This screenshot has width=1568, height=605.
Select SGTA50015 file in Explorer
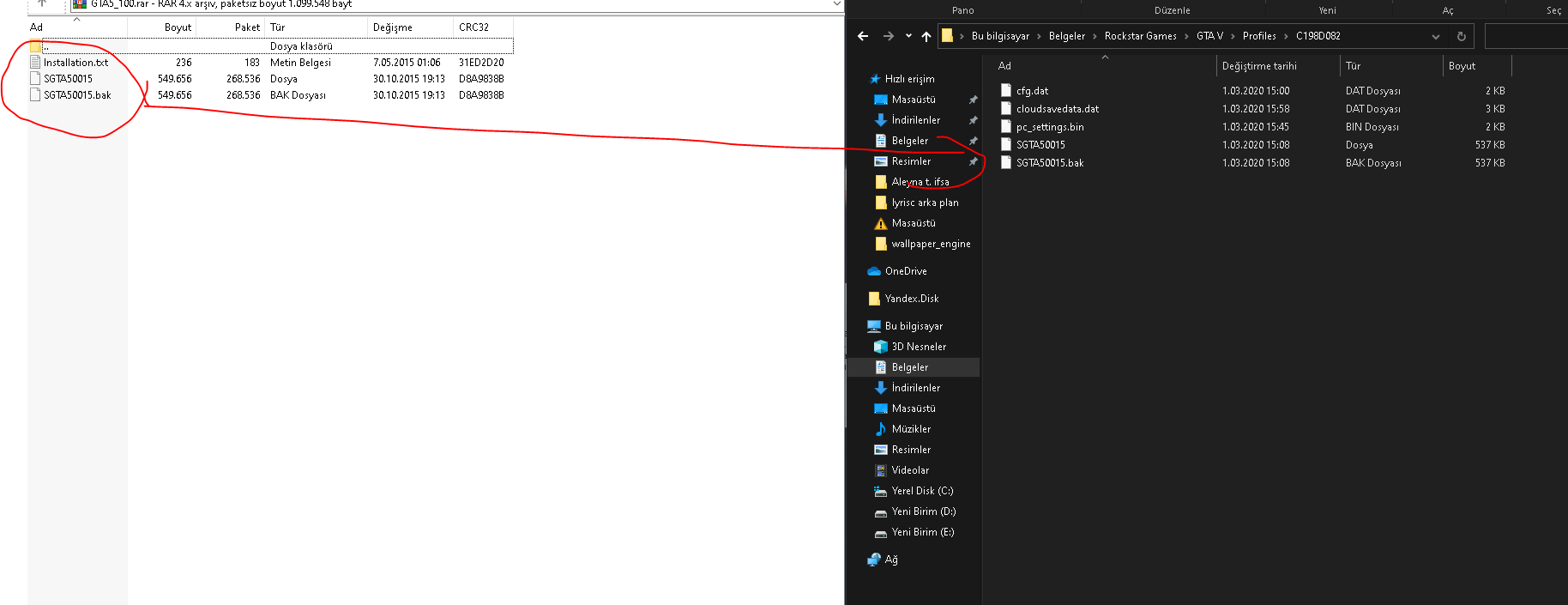(x=1040, y=145)
